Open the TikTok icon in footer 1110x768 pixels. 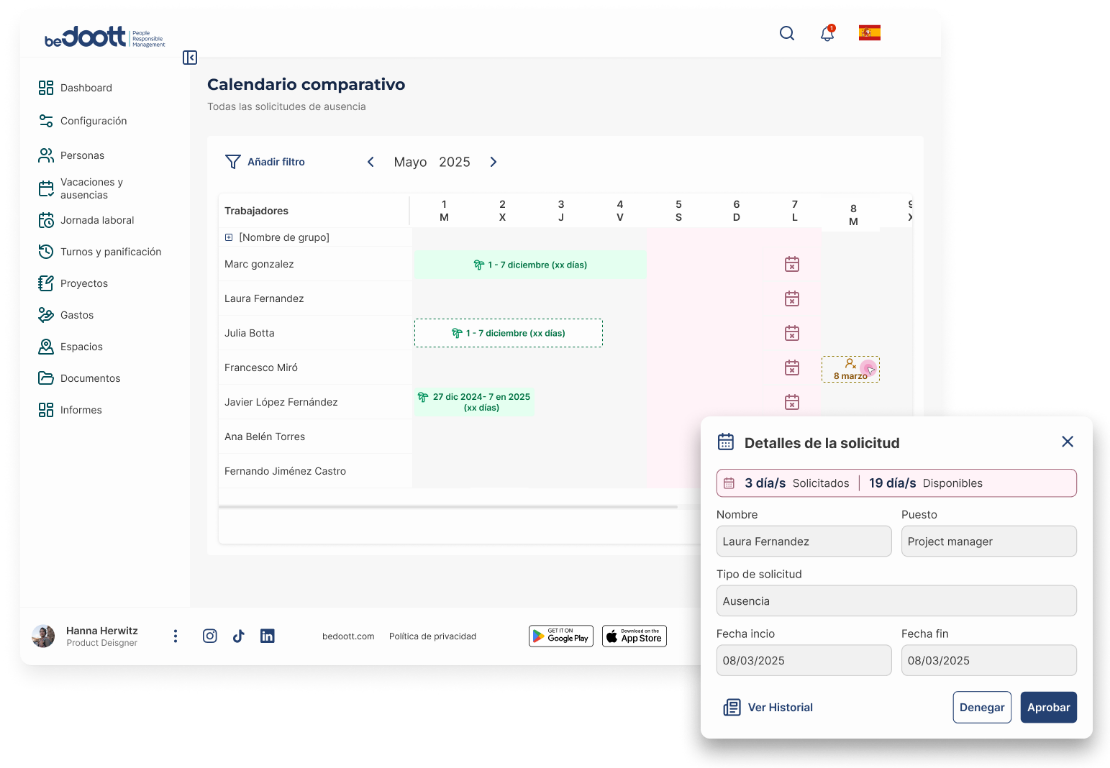(238, 636)
